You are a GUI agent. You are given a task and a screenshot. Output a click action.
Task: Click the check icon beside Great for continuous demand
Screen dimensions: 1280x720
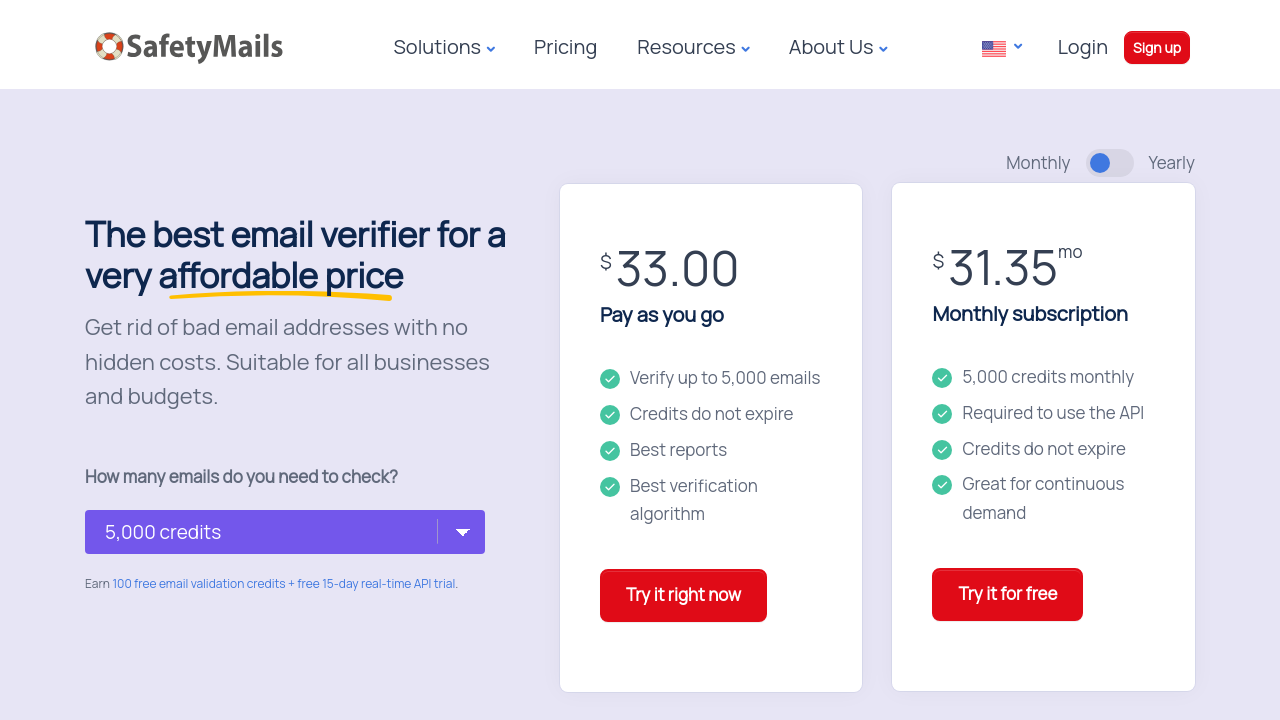[942, 485]
